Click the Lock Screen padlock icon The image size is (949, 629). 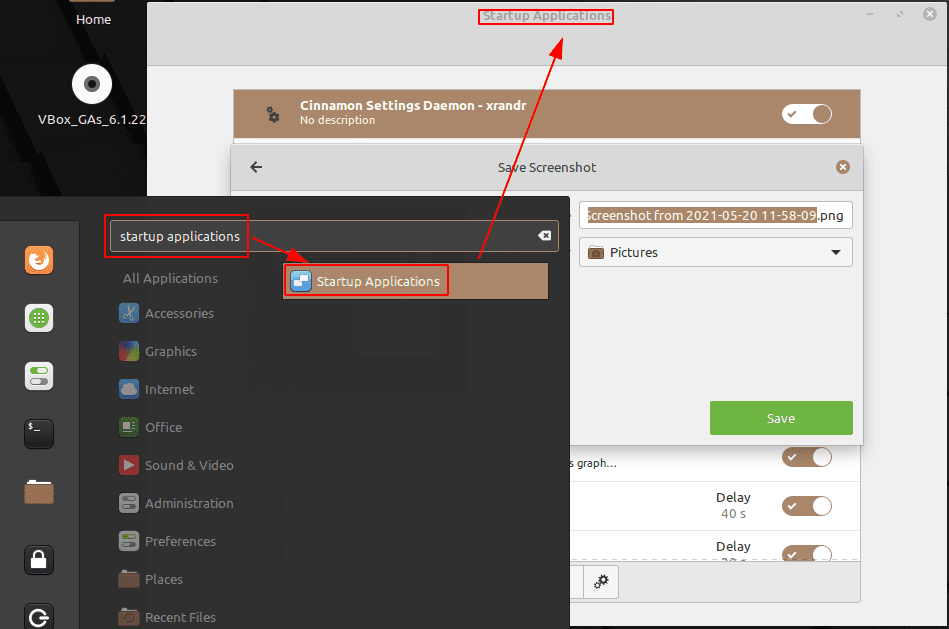[x=39, y=560]
